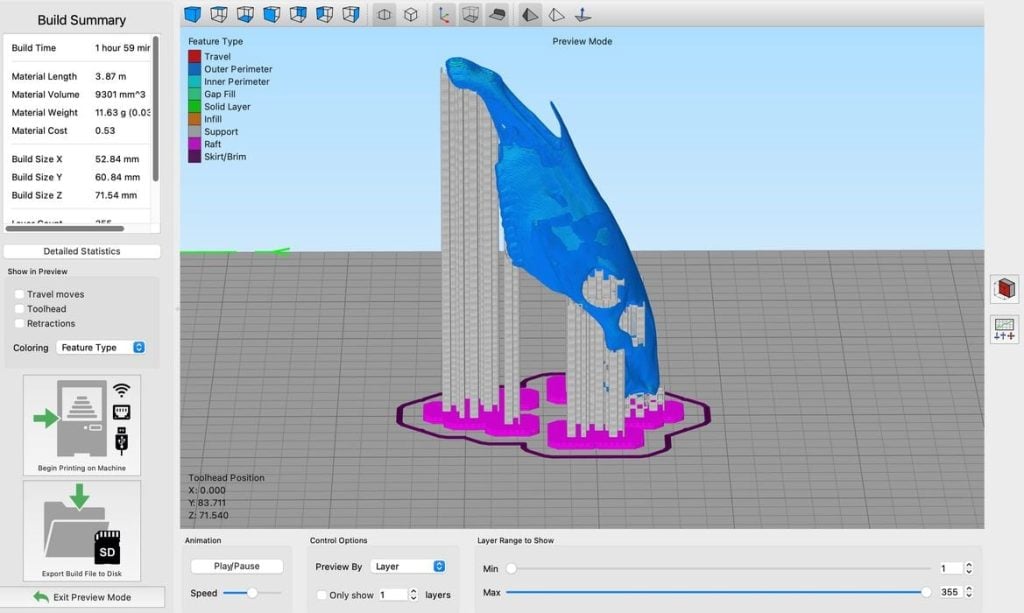Toggle the surface normals arrow icon
Image resolution: width=1024 pixels, height=613 pixels.
click(583, 14)
